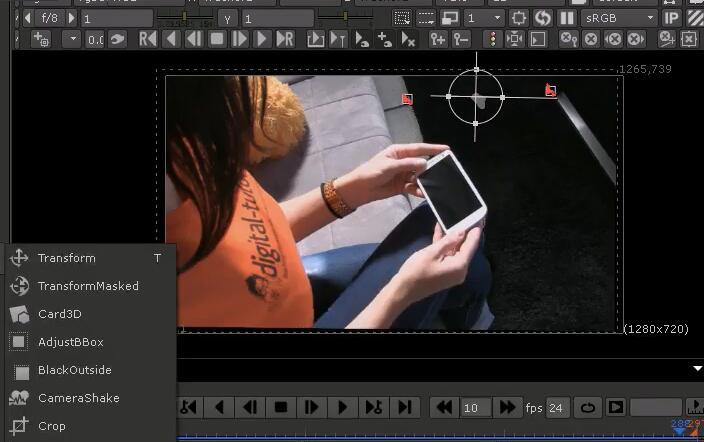The width and height of the screenshot is (704, 442).
Task: Decrease f-stop with left arrow beside f/8
Action: (28, 18)
